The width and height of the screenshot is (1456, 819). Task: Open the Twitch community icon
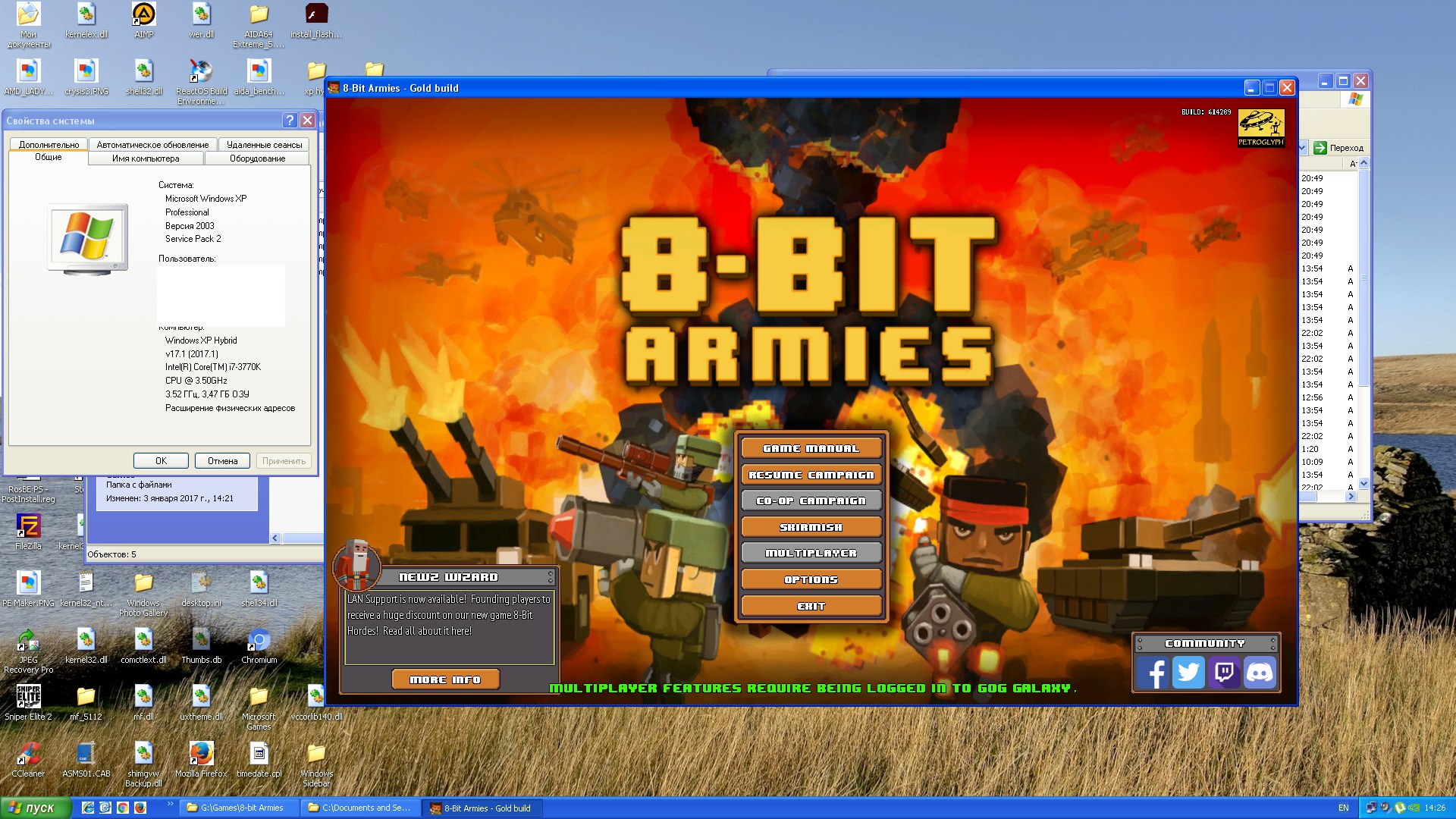point(1224,673)
